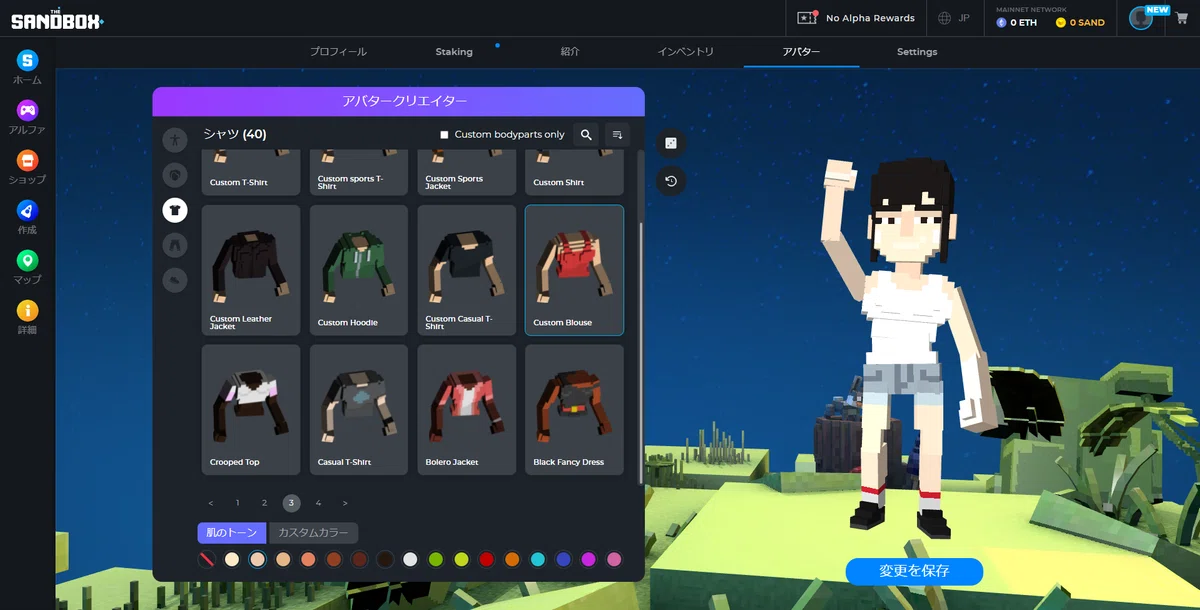Open the マップ map pin icon
Image resolution: width=1200 pixels, height=610 pixels.
pos(27,260)
